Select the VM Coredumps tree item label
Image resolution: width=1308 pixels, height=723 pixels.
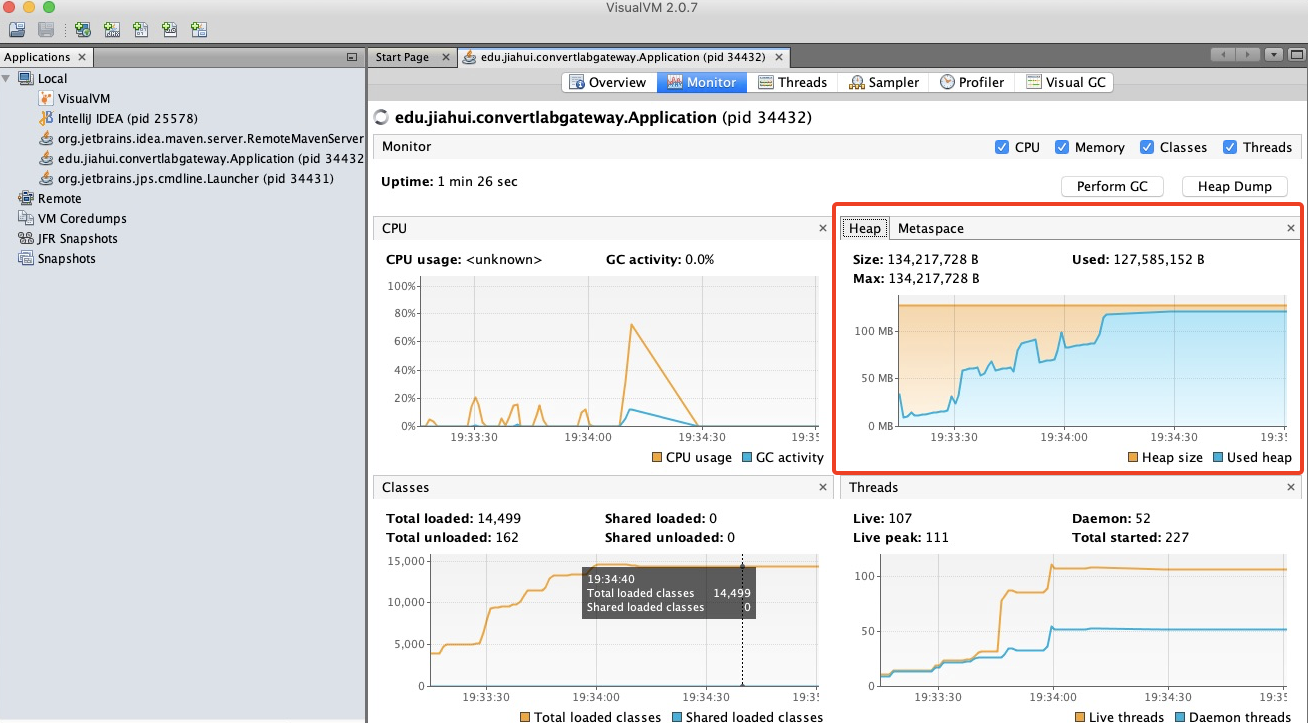pos(82,218)
